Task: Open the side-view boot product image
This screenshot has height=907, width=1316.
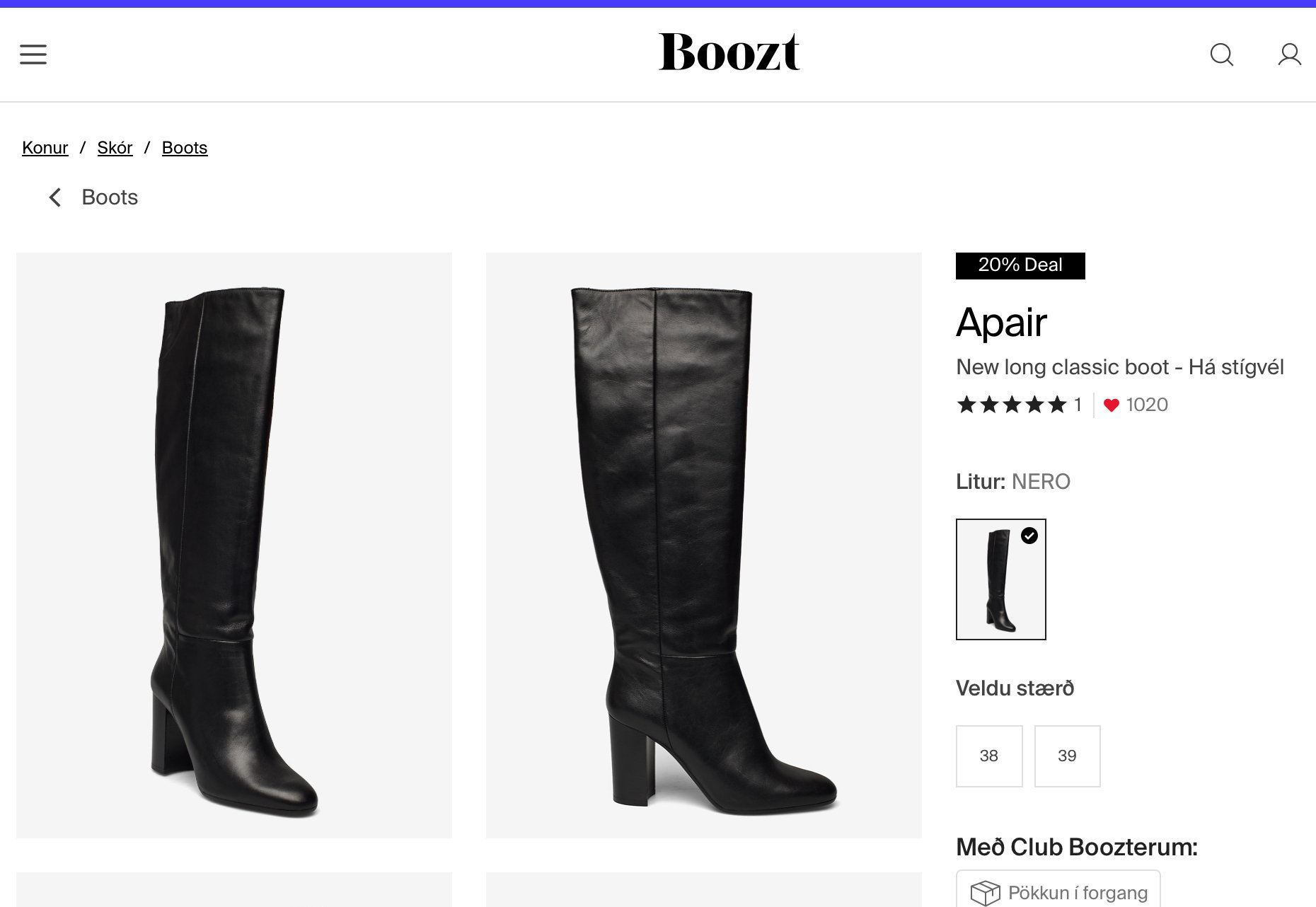Action: (703, 545)
